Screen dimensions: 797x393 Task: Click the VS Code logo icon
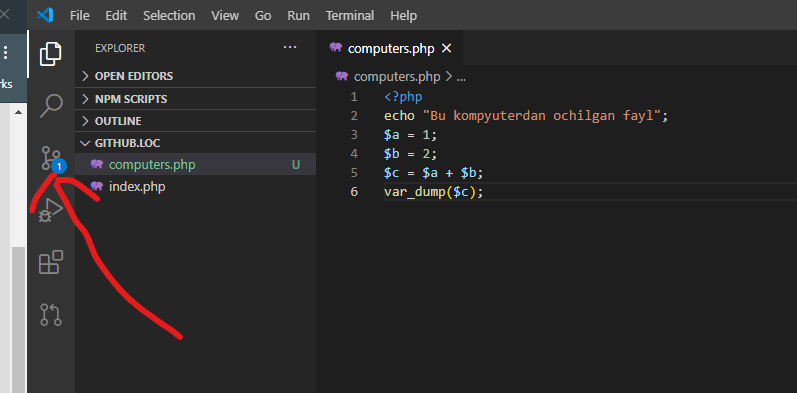tap(45, 15)
